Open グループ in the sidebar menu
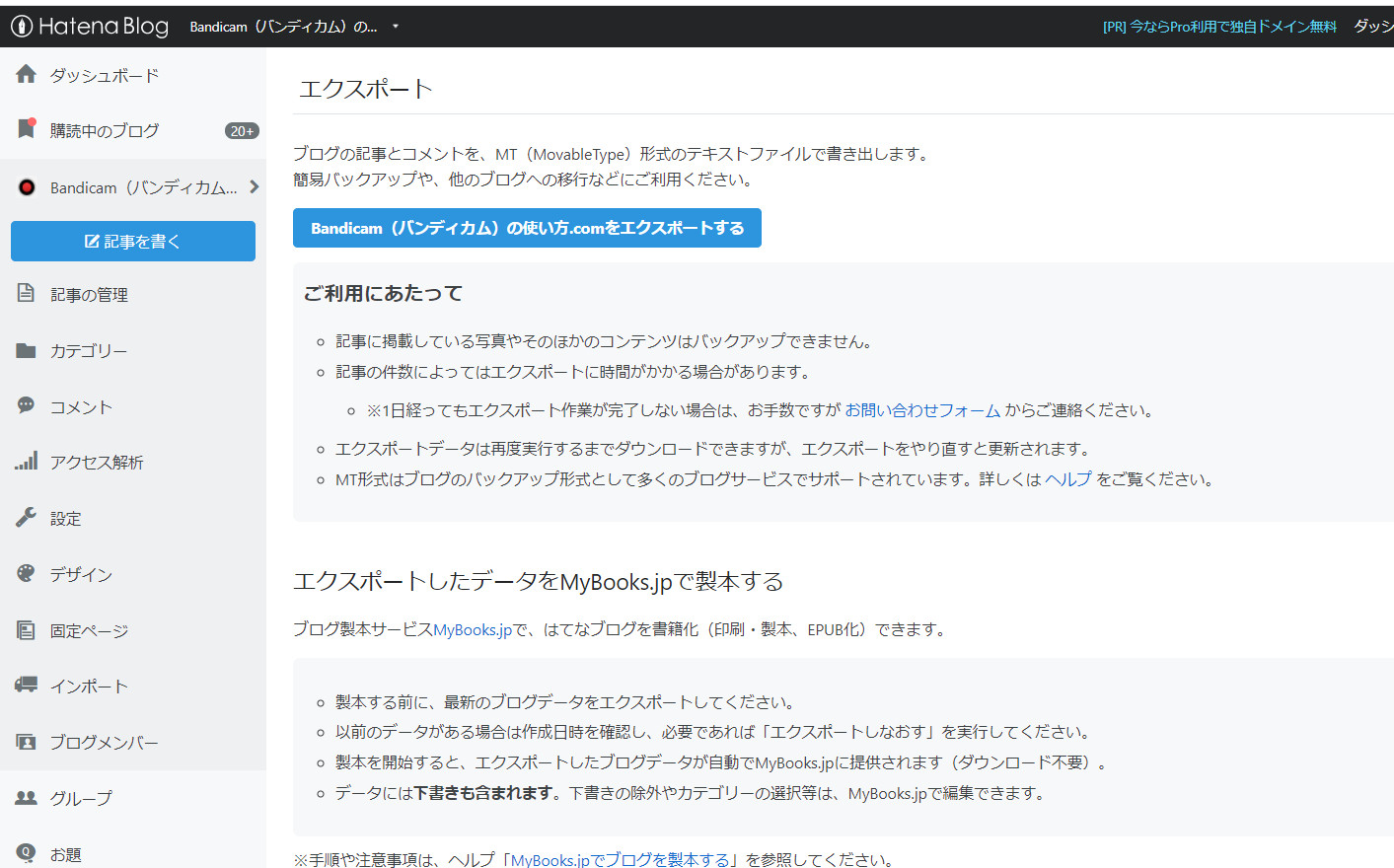This screenshot has width=1394, height=868. pos(81,798)
